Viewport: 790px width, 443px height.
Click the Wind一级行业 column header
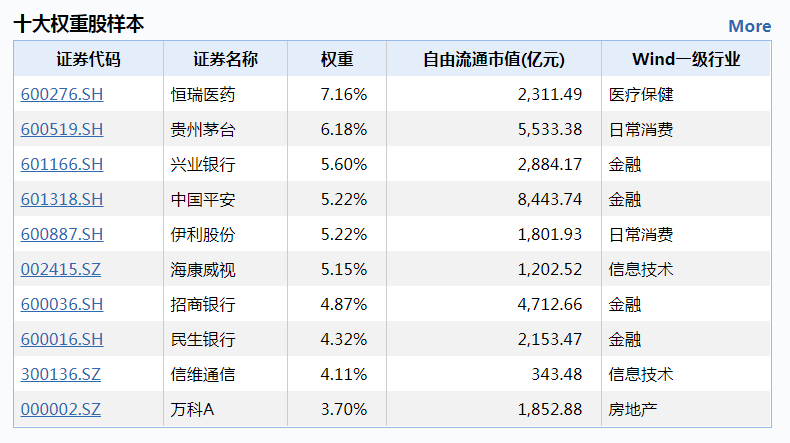tap(686, 59)
